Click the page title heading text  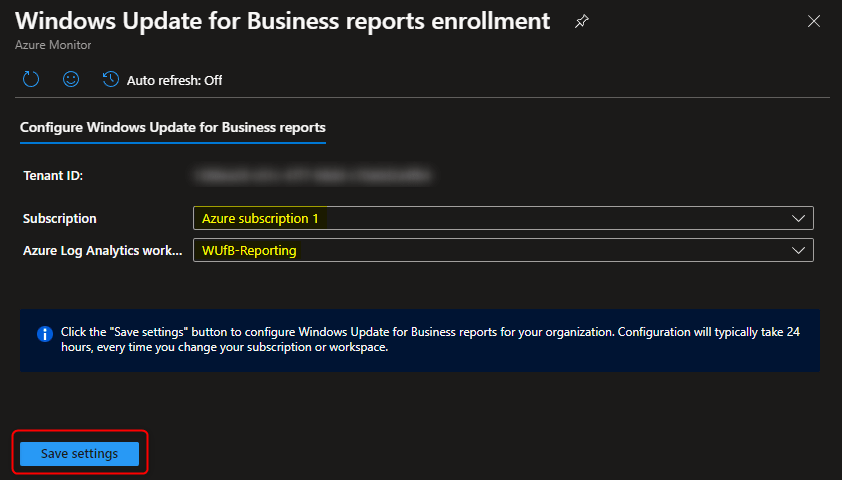[282, 21]
